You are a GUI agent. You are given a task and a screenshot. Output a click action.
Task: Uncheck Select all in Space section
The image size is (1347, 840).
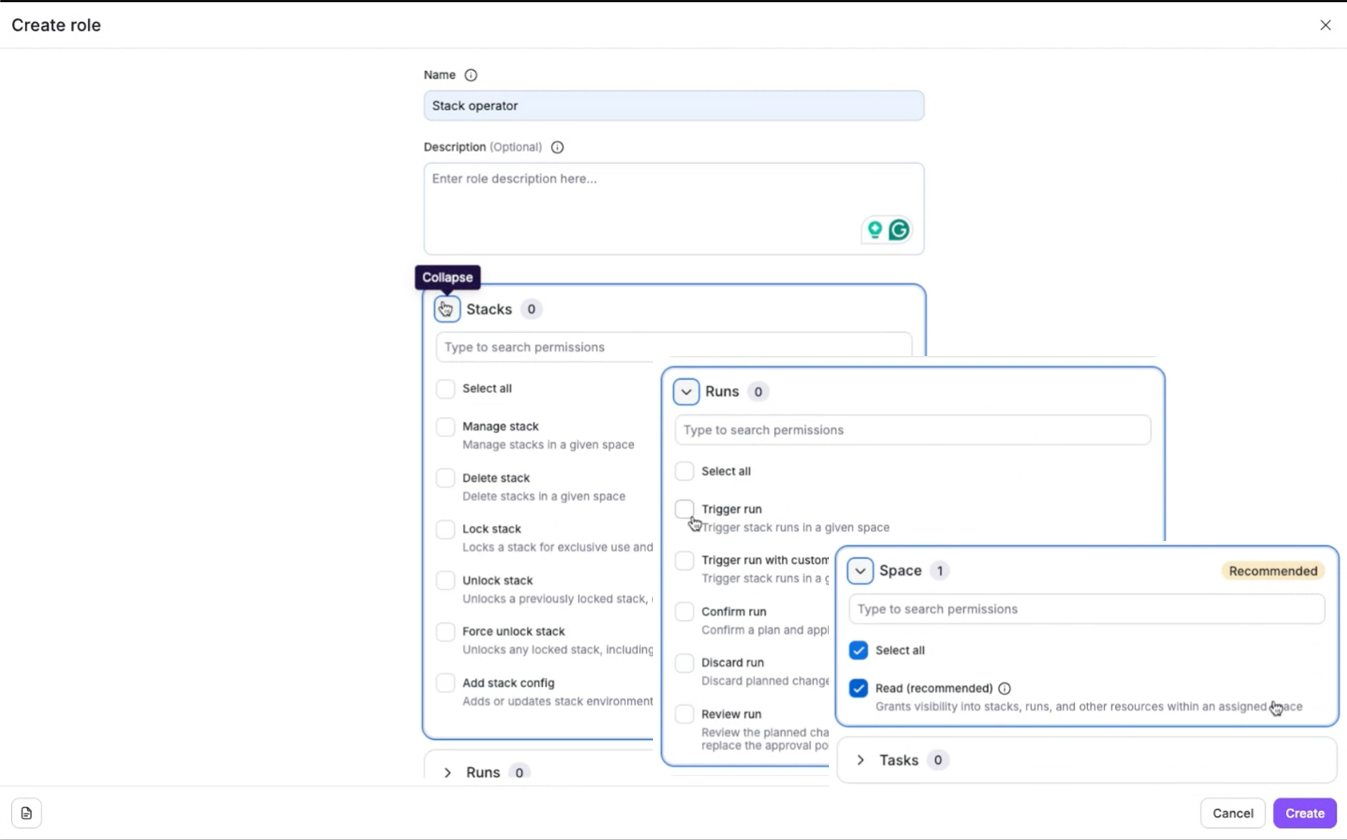coord(858,650)
